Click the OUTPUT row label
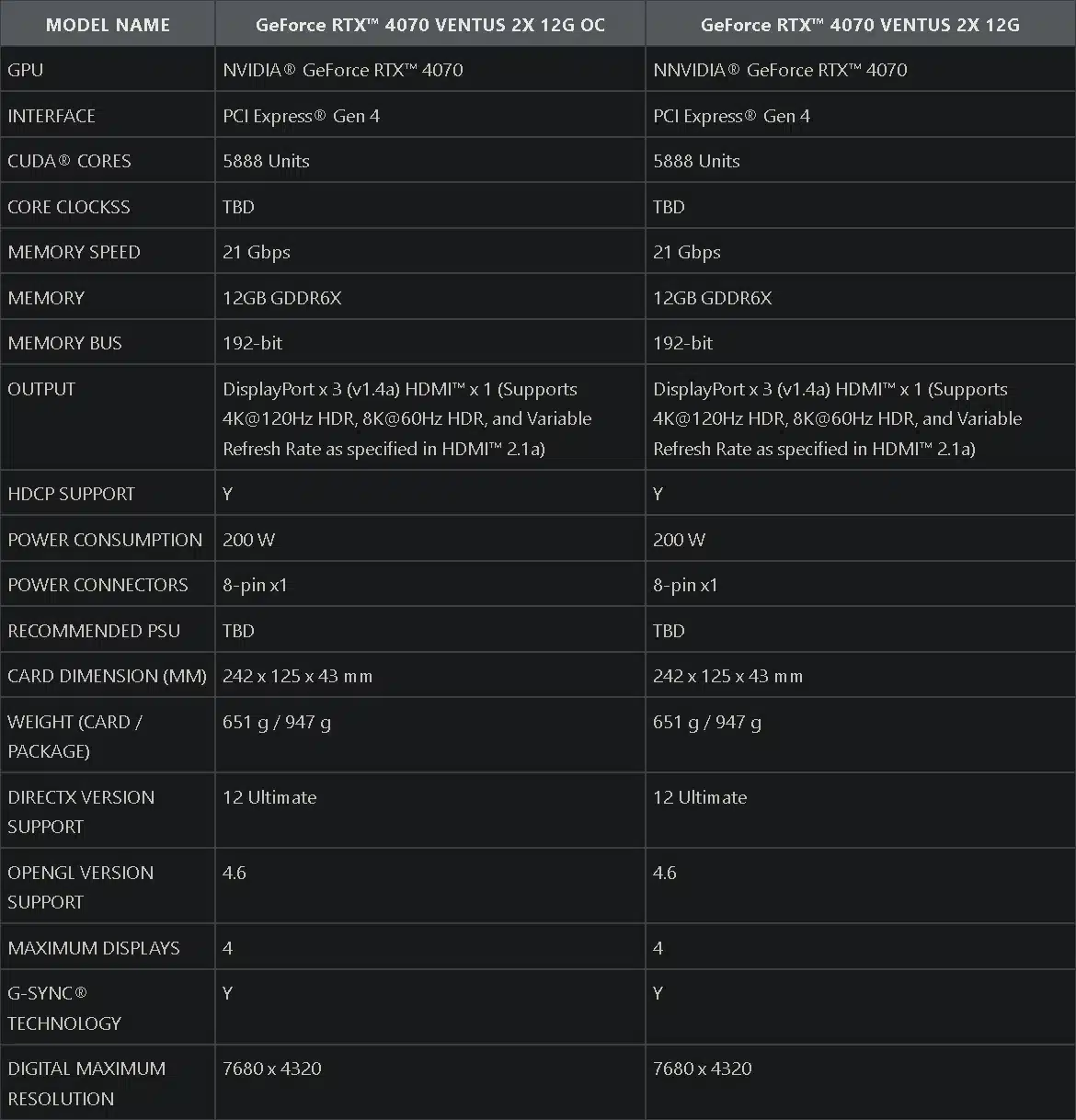 point(41,389)
